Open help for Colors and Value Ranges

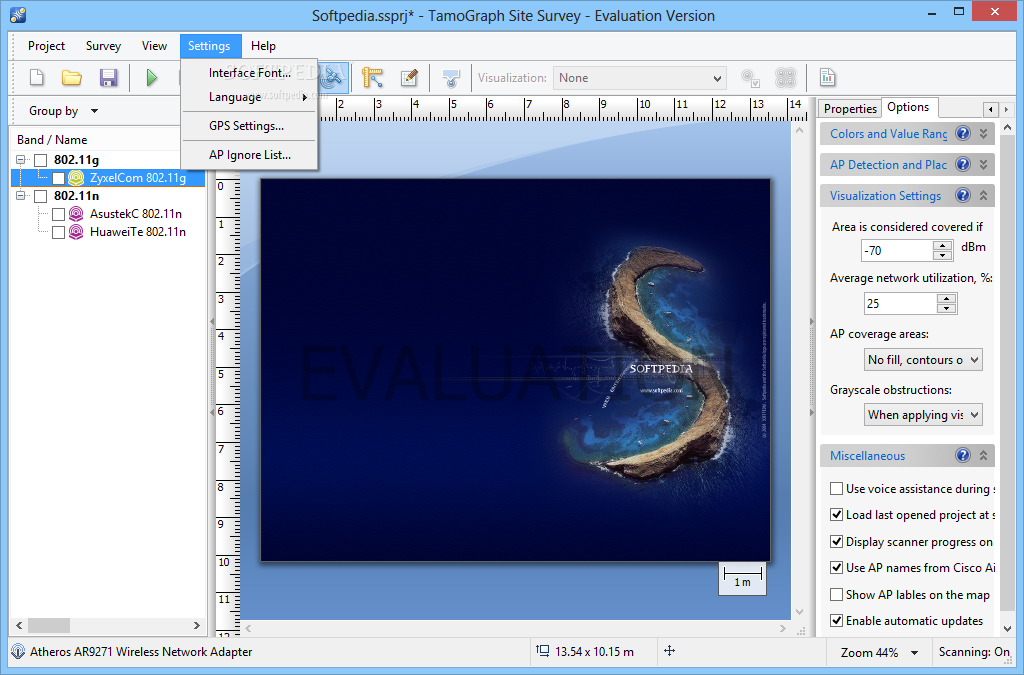963,133
